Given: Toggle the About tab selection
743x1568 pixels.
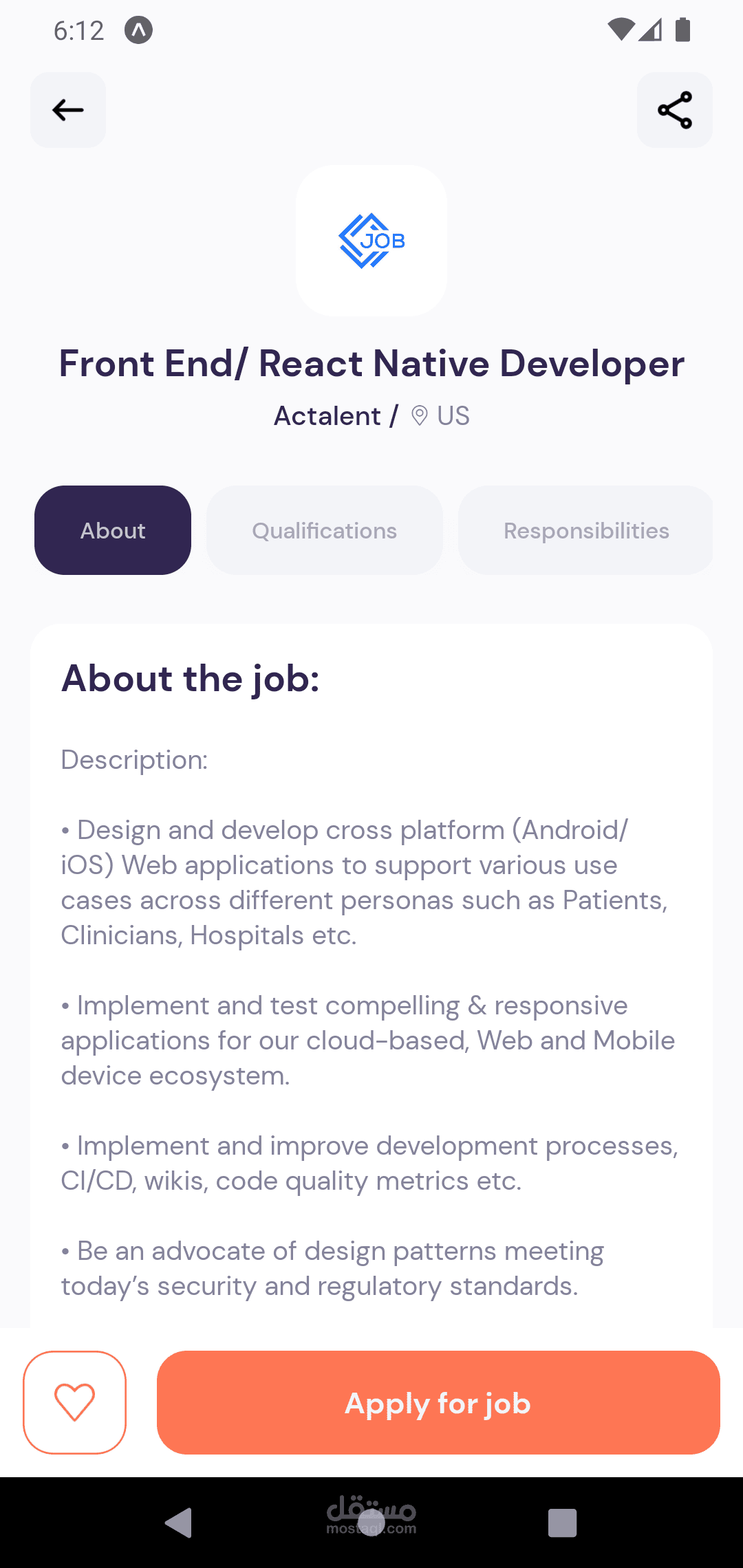Looking at the screenshot, I should point(112,530).
